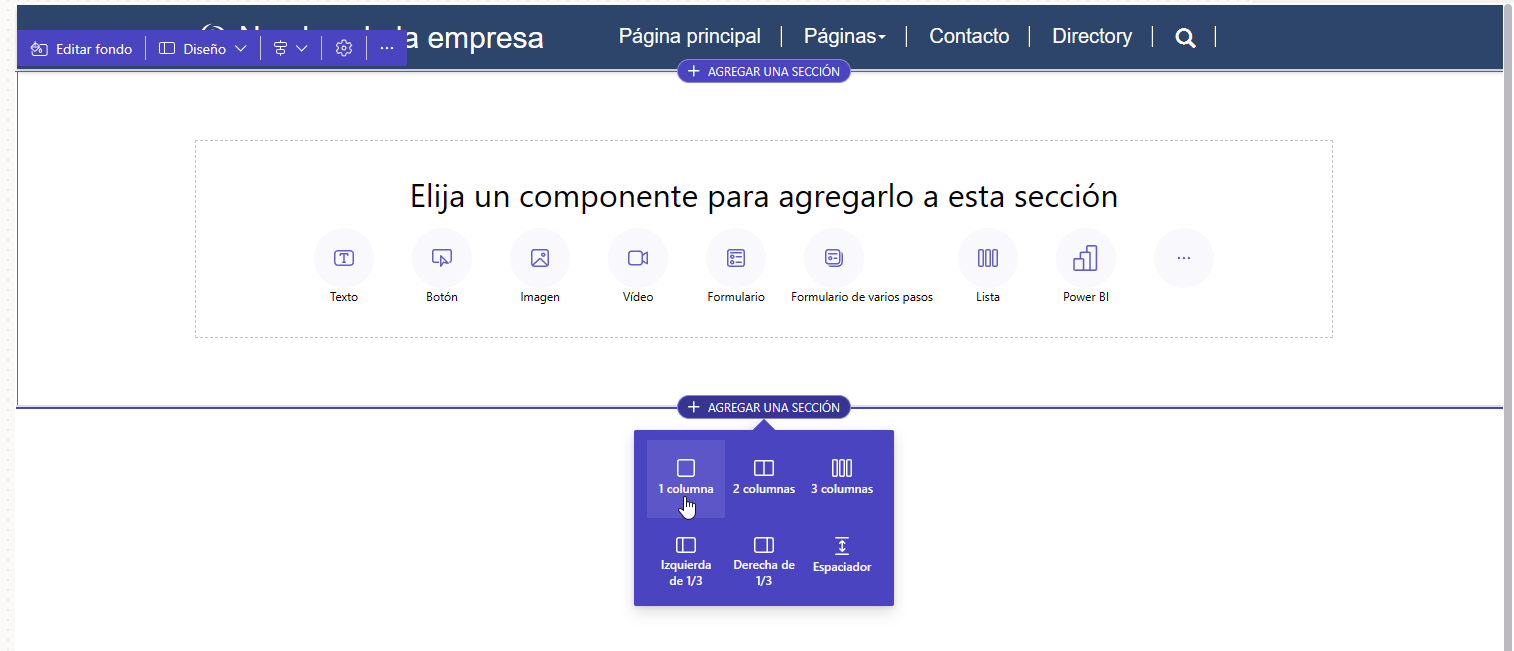Screen dimensions: 1514x651
Task: Click the top Agregar una sección button
Action: tap(763, 70)
